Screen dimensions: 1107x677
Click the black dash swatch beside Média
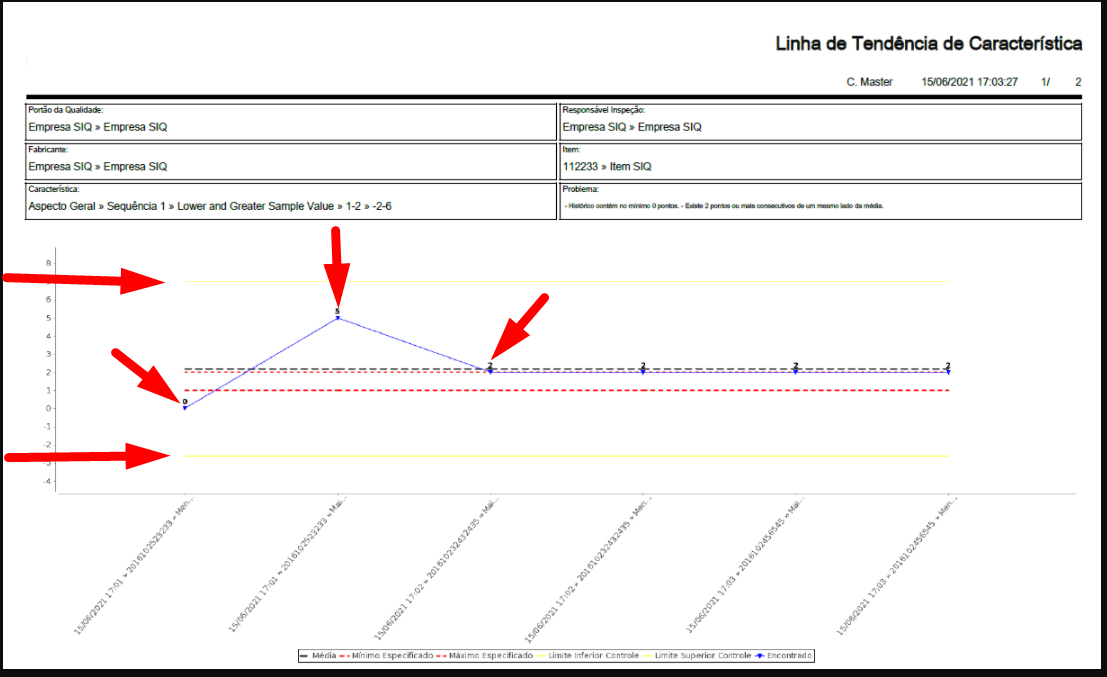[x=304, y=656]
